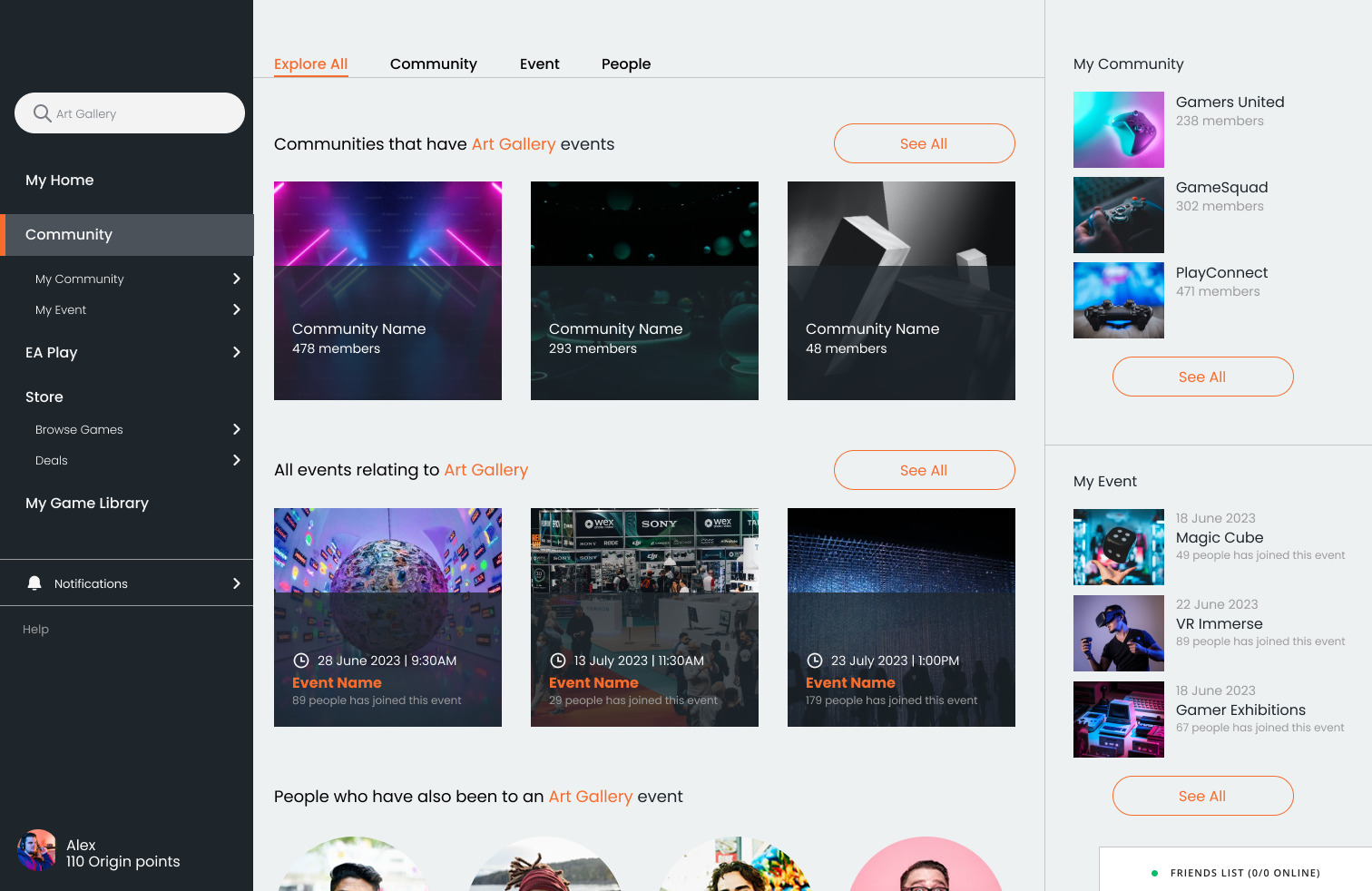Expand the EA Play chevron

pyautogui.click(x=237, y=352)
